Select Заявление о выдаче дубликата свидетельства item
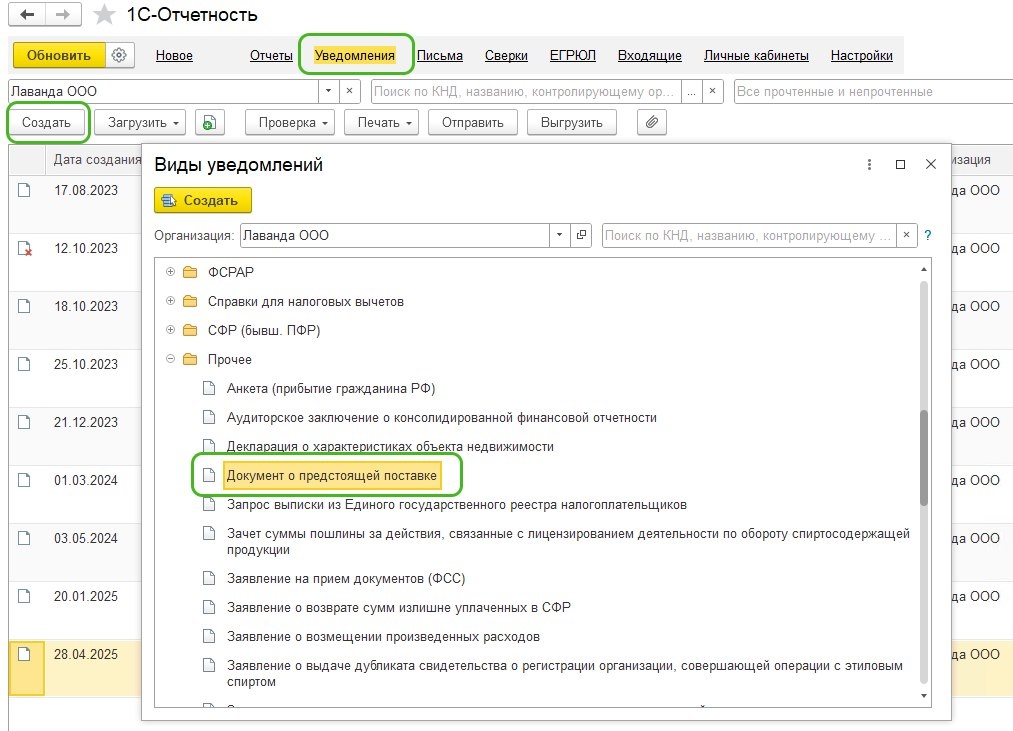This screenshot has height=731, width=1013. (565, 673)
